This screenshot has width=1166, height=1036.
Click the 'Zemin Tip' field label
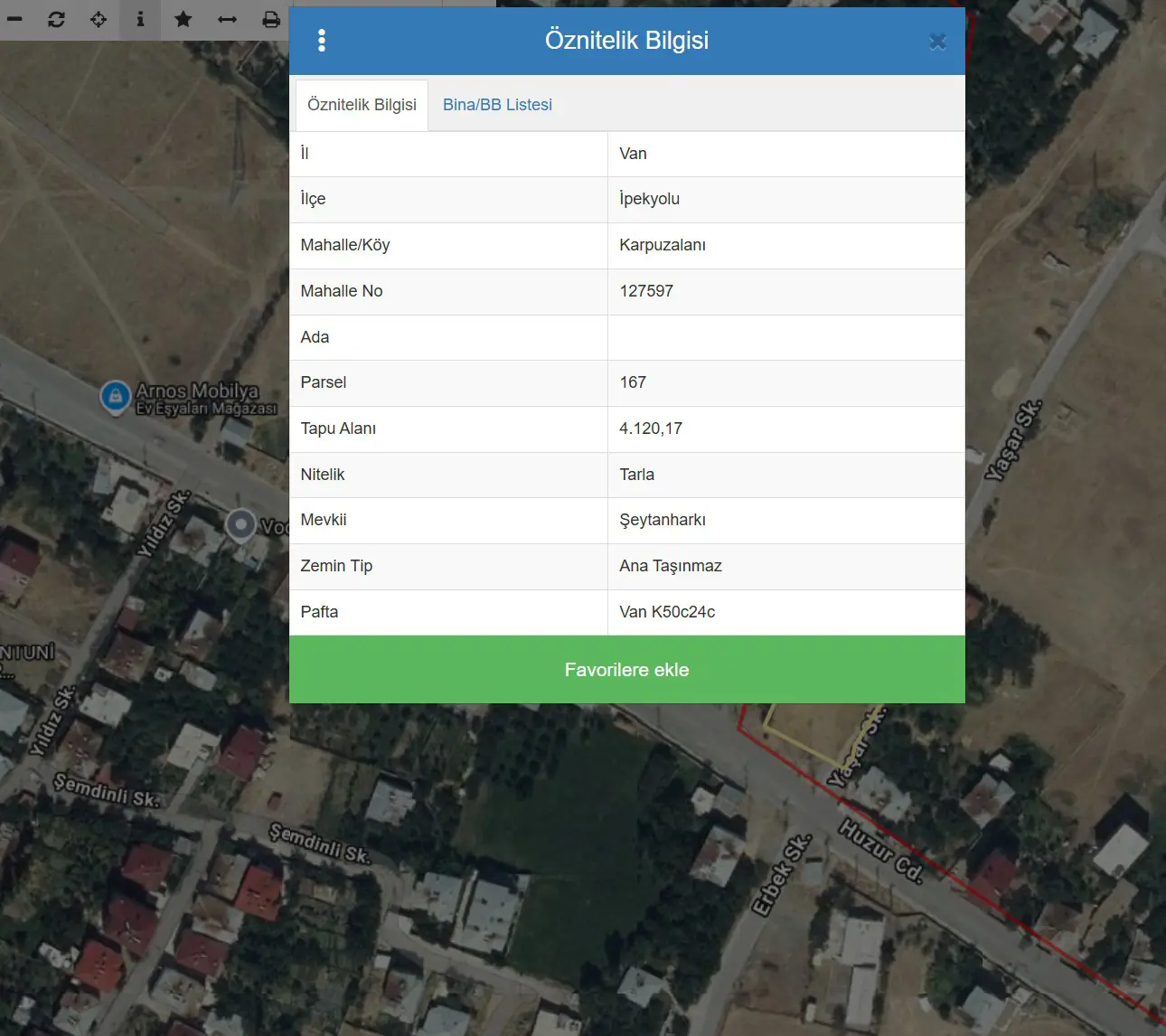pos(336,566)
